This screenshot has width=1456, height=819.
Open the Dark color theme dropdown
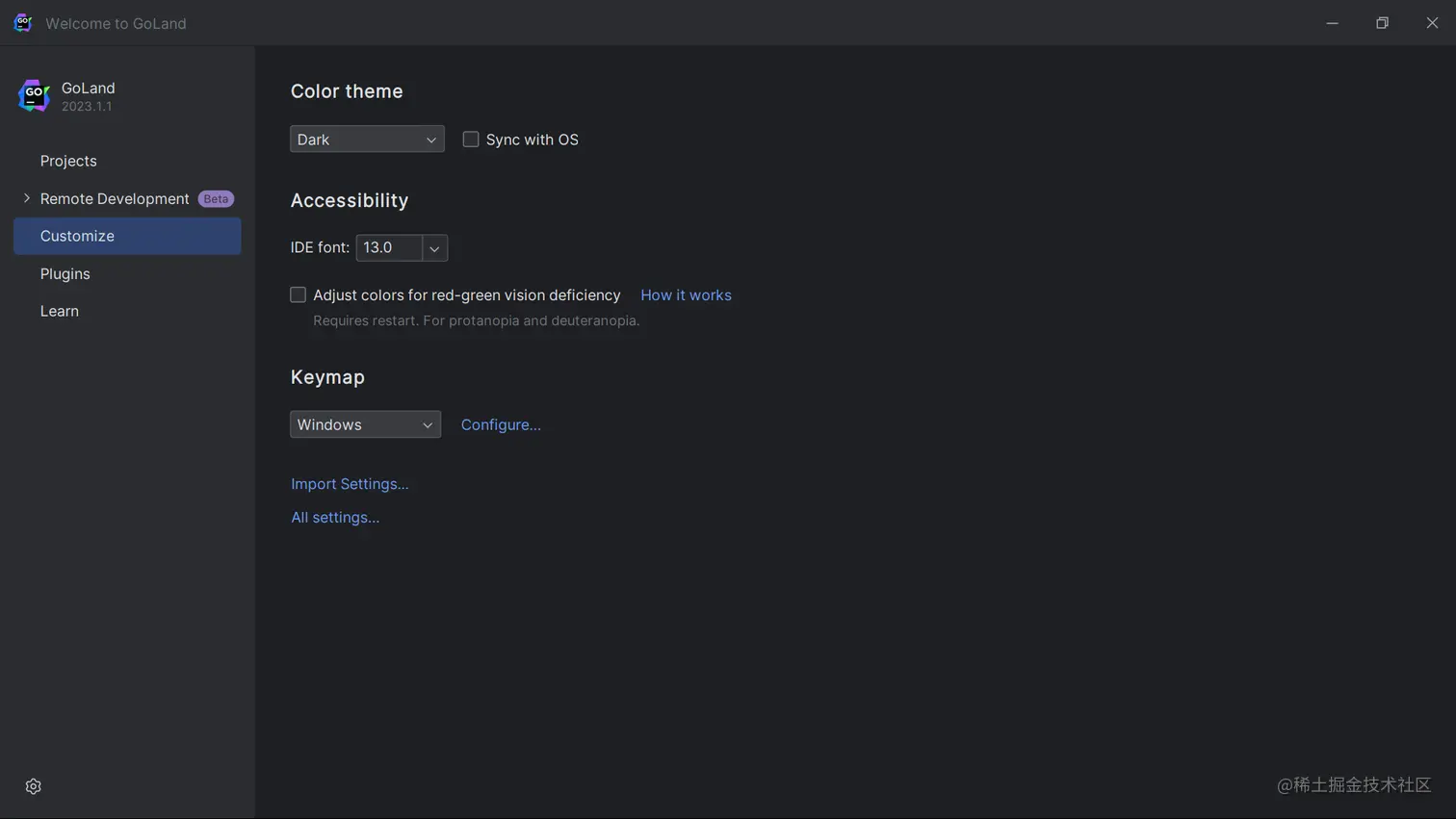tap(367, 140)
